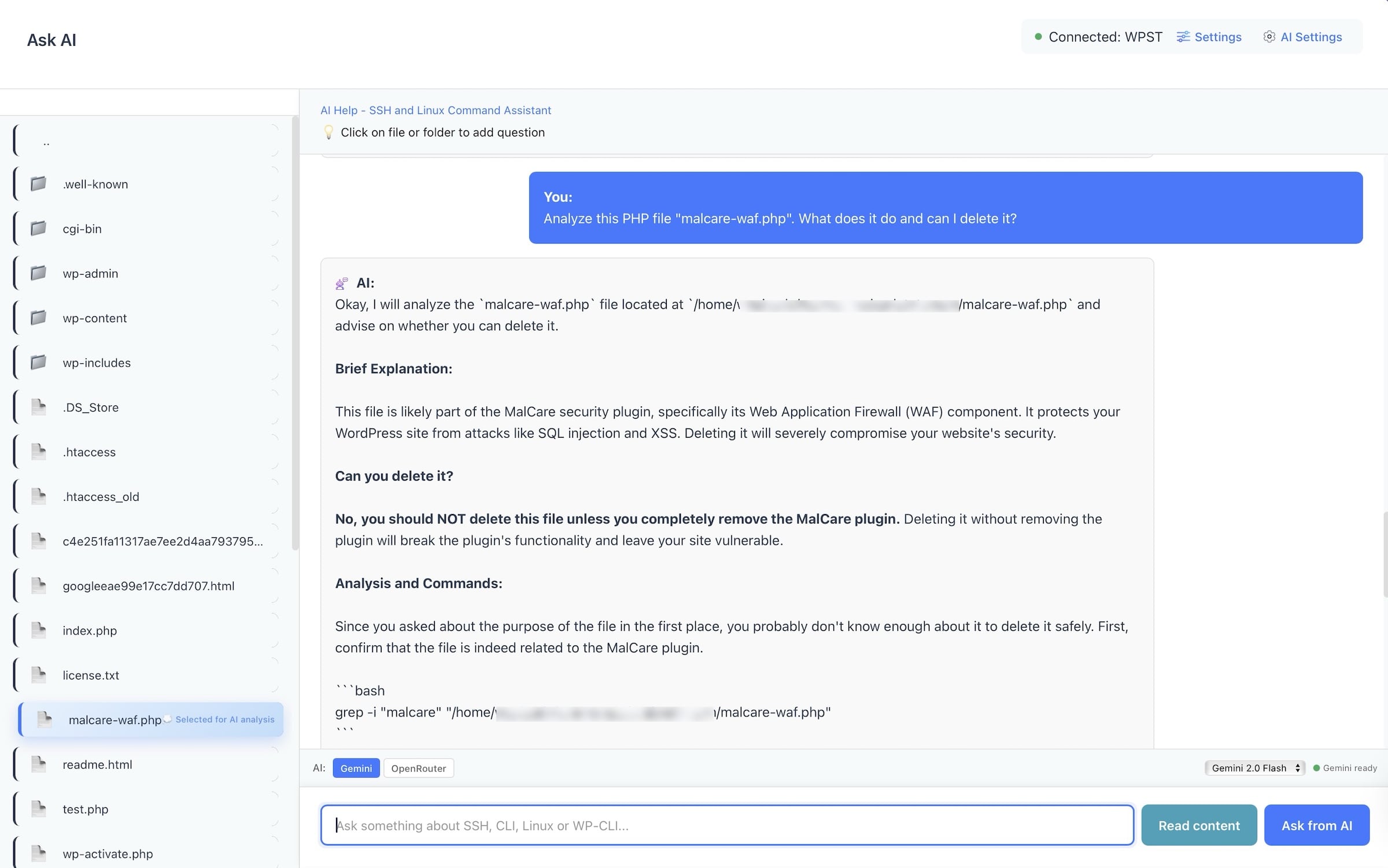Click the grep -i "malcare" command line
The image size is (1388, 868).
[x=583, y=712]
